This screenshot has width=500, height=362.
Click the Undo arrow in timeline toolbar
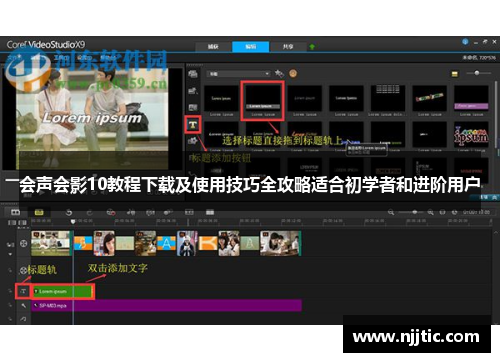(69, 212)
